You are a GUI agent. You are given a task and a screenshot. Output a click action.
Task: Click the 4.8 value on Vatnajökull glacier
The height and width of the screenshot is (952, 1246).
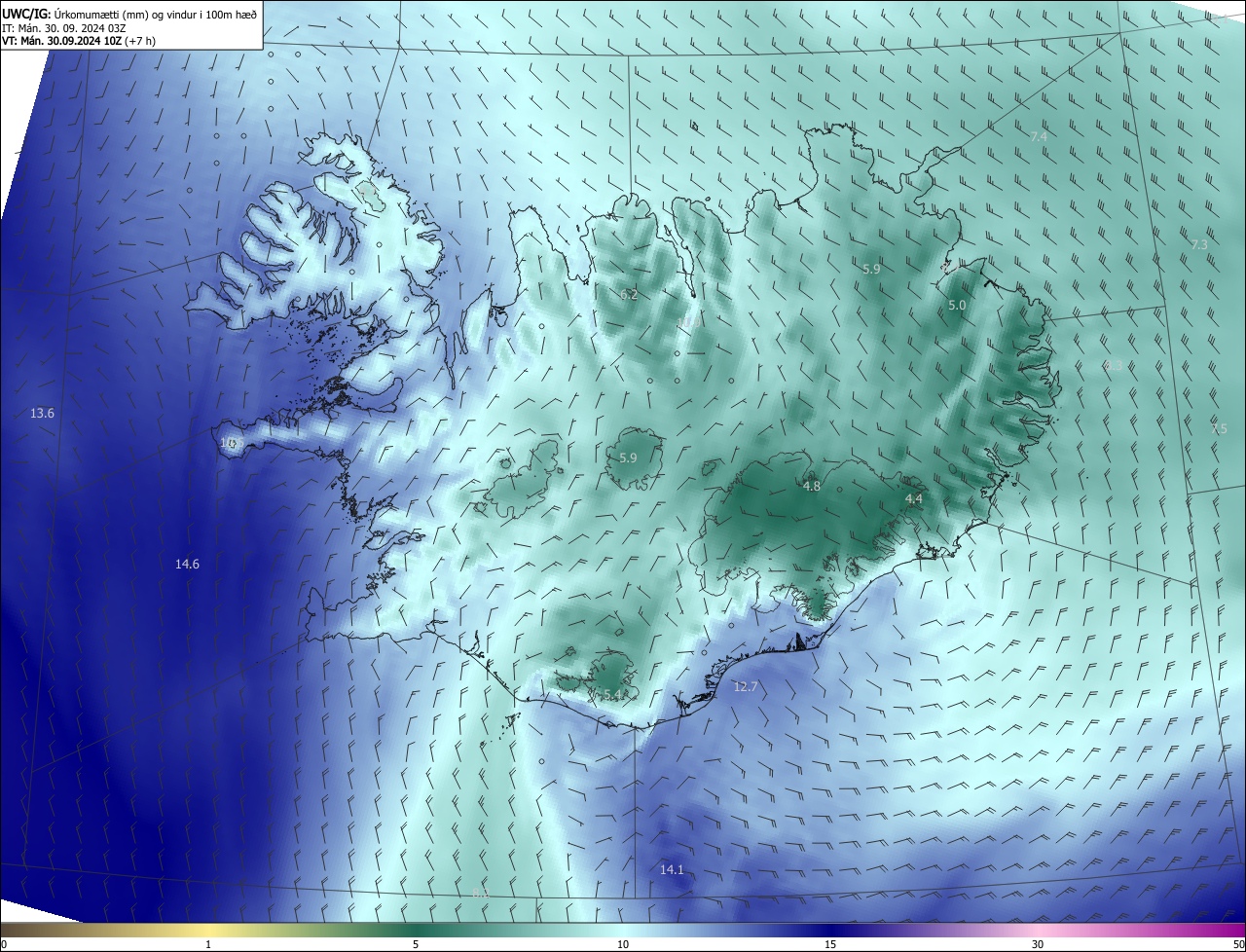812,487
